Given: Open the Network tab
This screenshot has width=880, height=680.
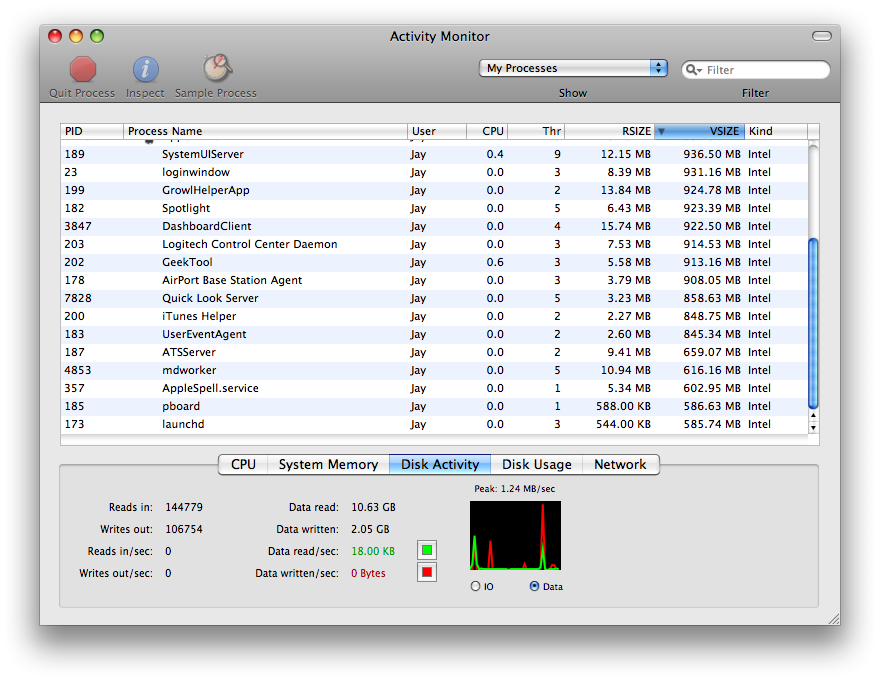Looking at the screenshot, I should click(620, 465).
